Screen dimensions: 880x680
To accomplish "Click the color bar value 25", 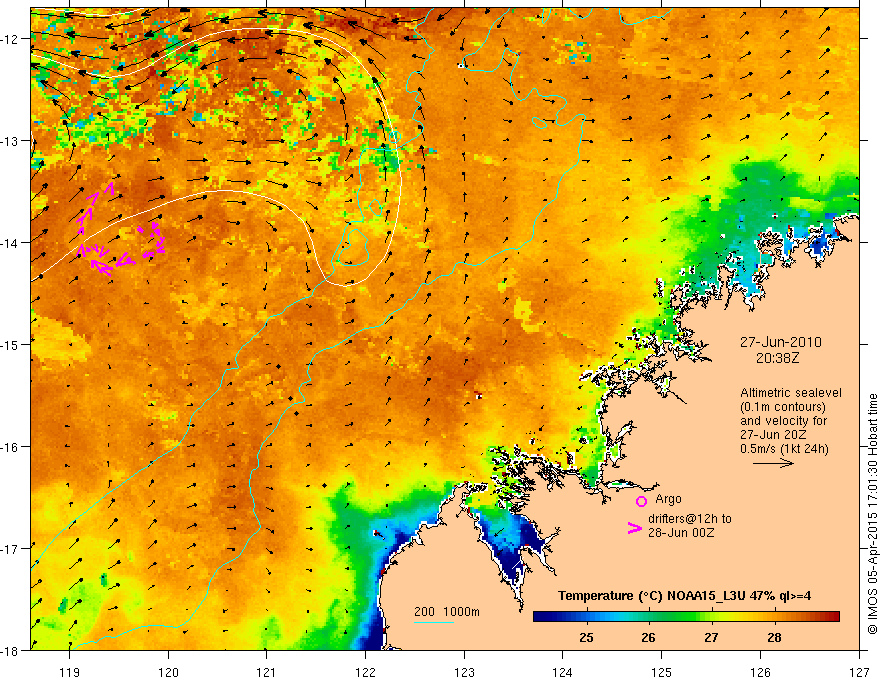I will point(586,638).
